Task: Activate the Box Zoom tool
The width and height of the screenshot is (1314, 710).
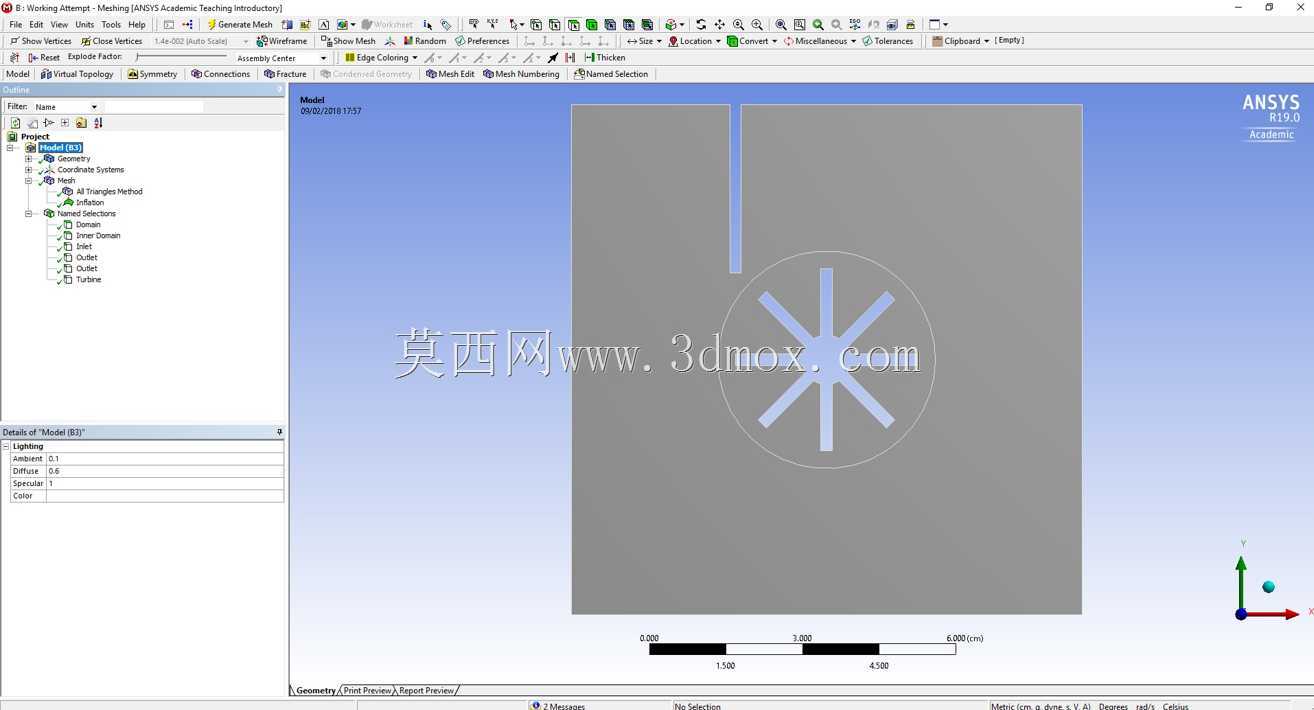Action: (x=756, y=24)
